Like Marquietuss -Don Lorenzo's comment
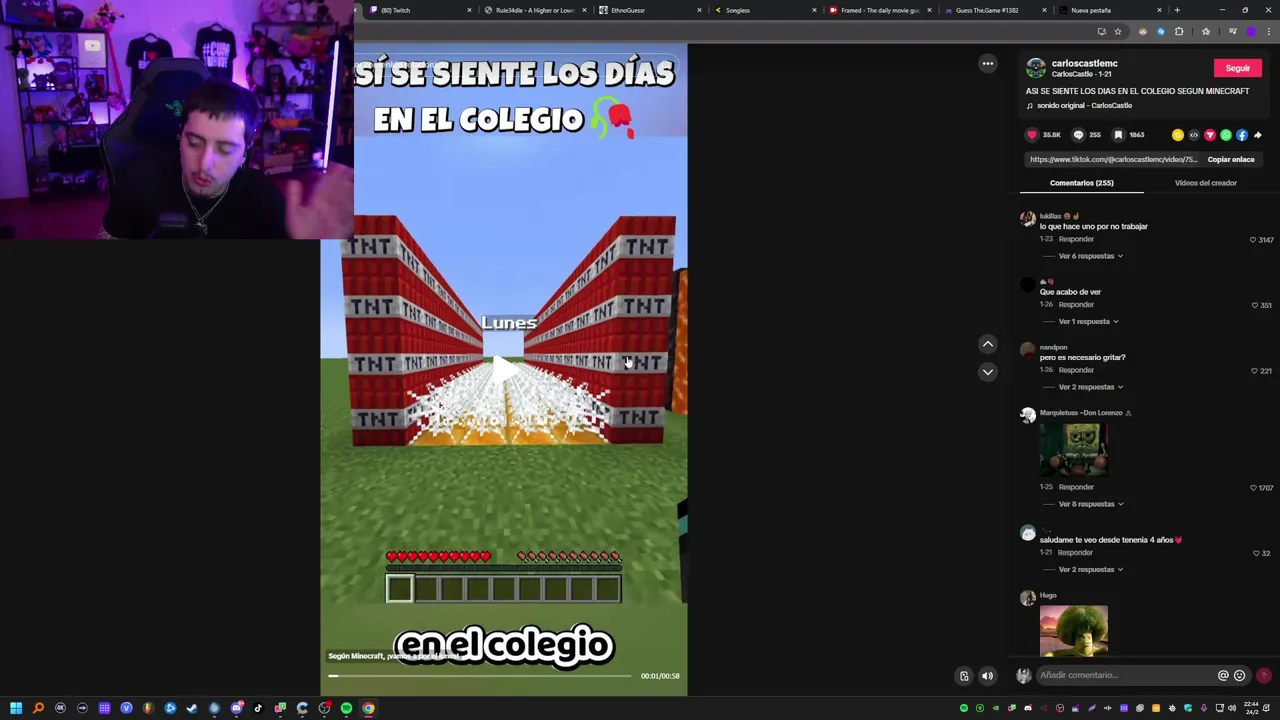1280x720 pixels. click(x=1253, y=488)
